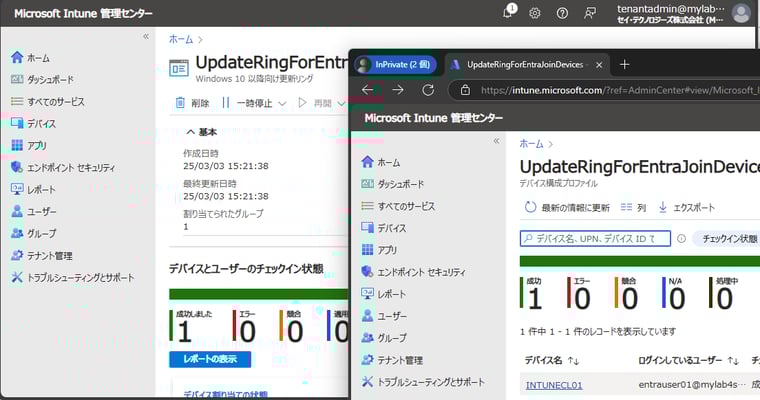
Task: Open テナント管理 in back window sidebar
Action: point(42,256)
